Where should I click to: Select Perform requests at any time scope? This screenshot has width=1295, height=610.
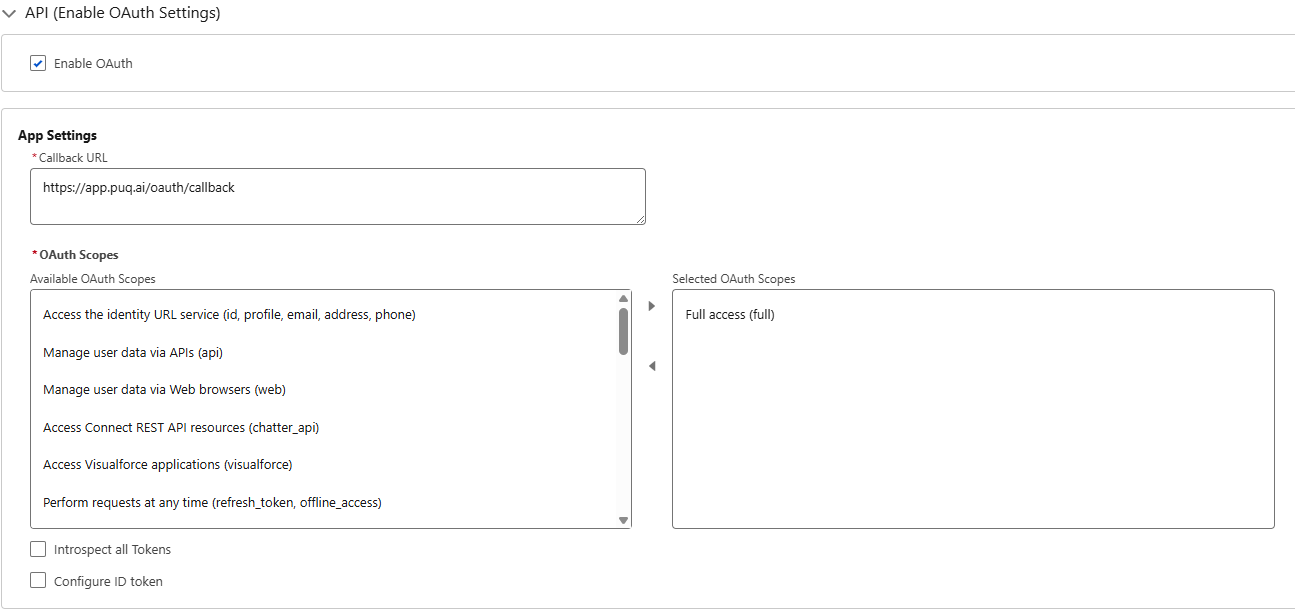point(212,502)
